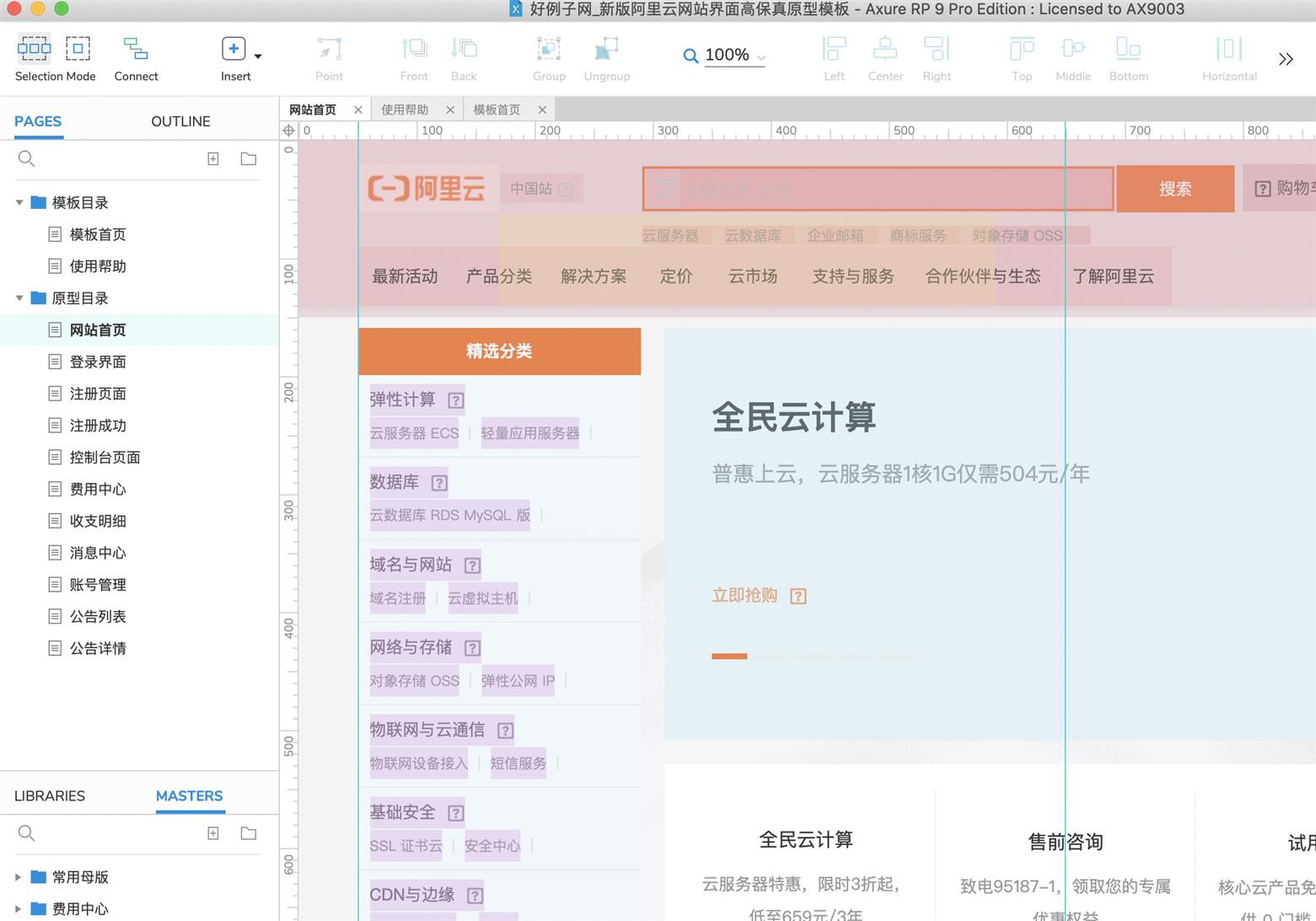The image size is (1316, 921).
Task: Select the 注册页面 page
Action: (98, 394)
